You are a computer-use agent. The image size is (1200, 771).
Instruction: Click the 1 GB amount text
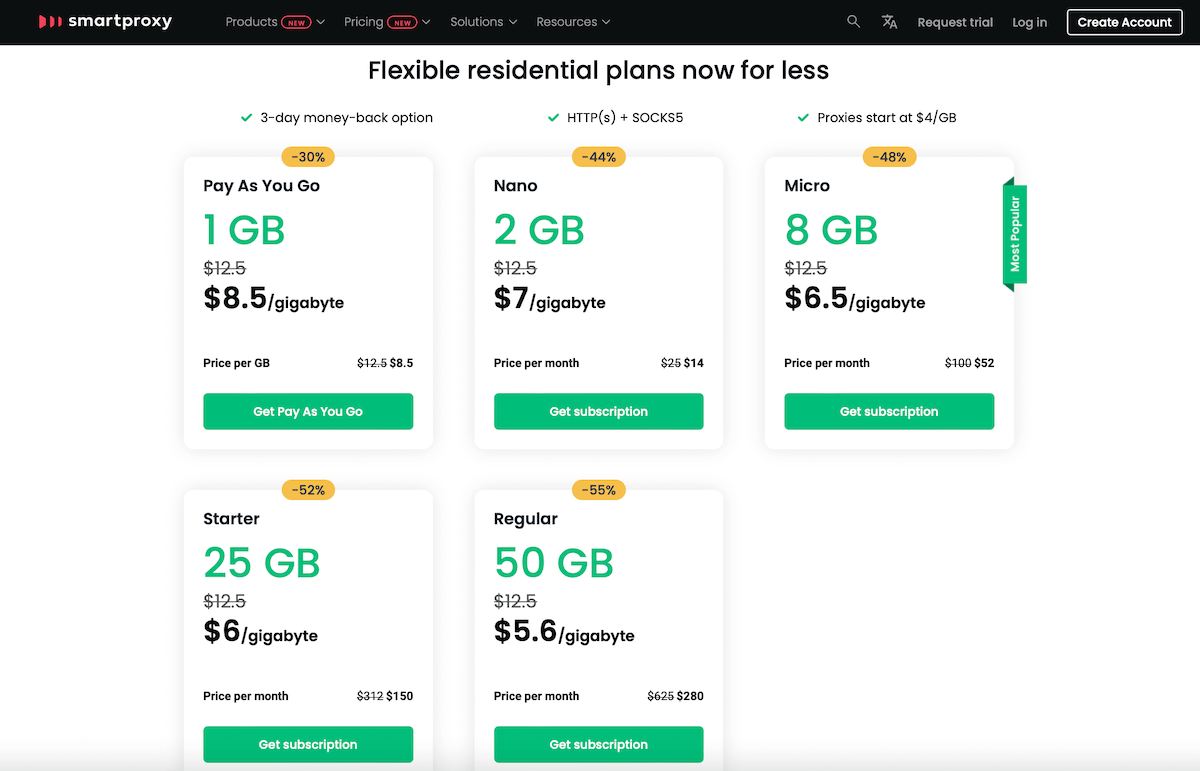[244, 230]
